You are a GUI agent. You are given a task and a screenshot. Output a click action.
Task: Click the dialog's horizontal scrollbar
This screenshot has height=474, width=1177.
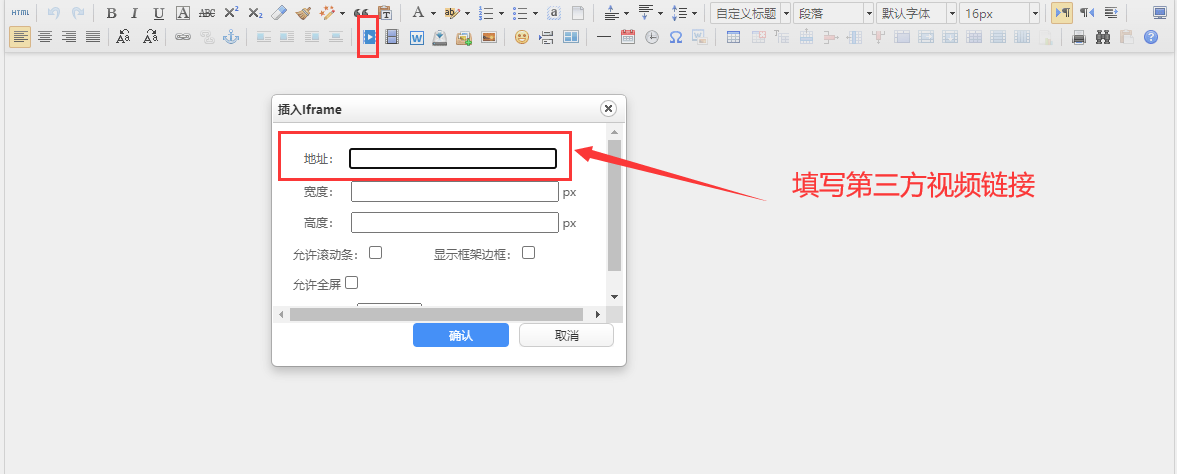[441, 314]
